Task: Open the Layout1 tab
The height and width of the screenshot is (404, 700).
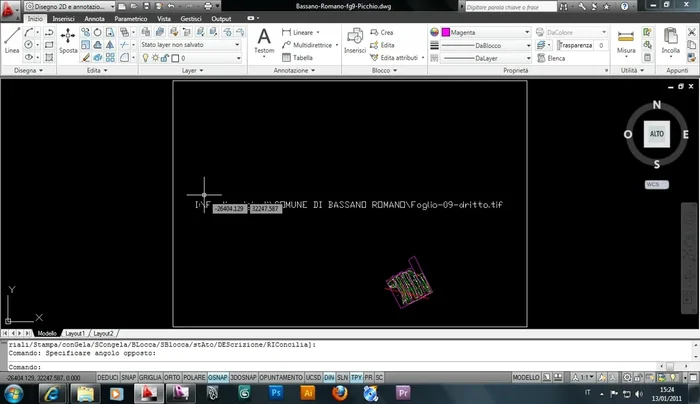Action: point(76,332)
